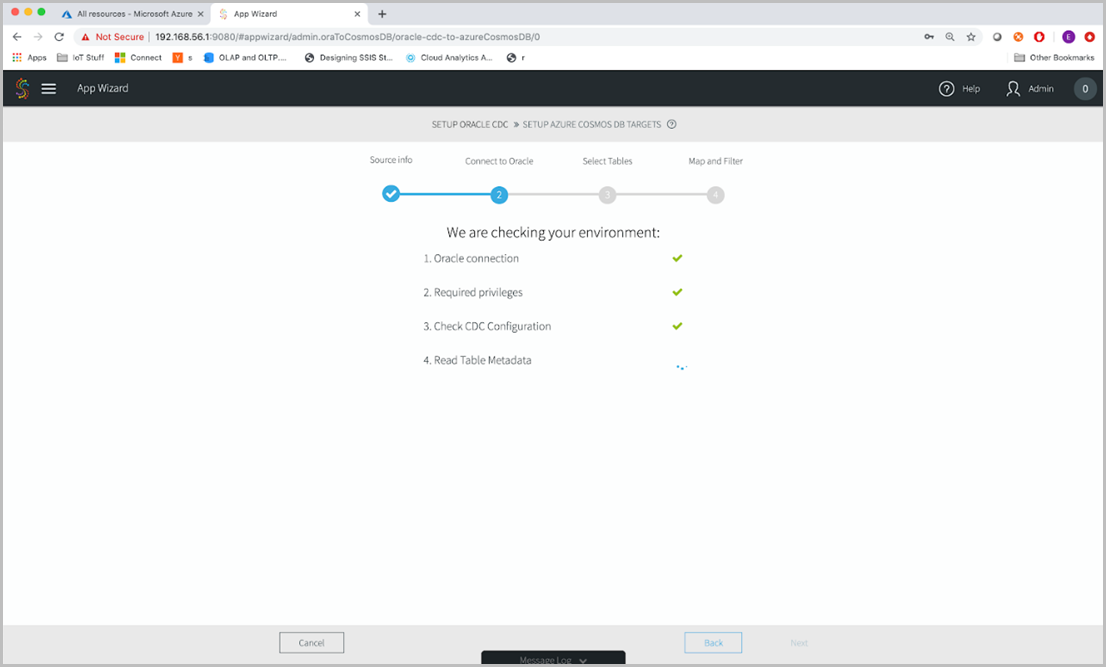Viewport: 1106px width, 667px height.
Task: Cancel the wizard setup
Action: click(311, 642)
